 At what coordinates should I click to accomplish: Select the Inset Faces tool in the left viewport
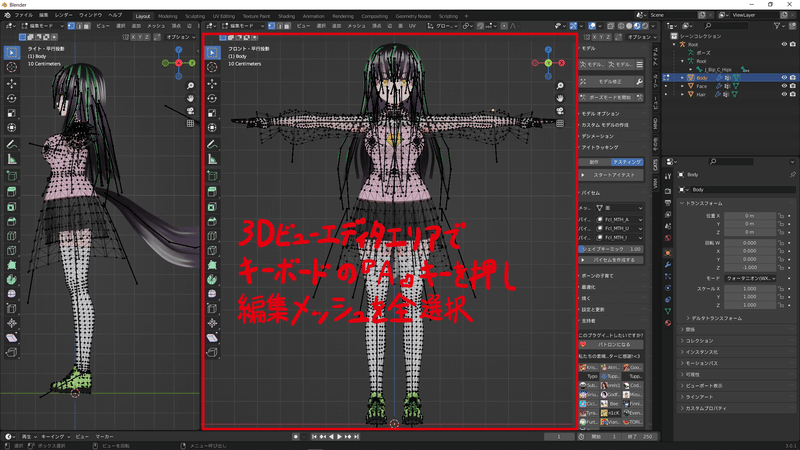(x=12, y=207)
